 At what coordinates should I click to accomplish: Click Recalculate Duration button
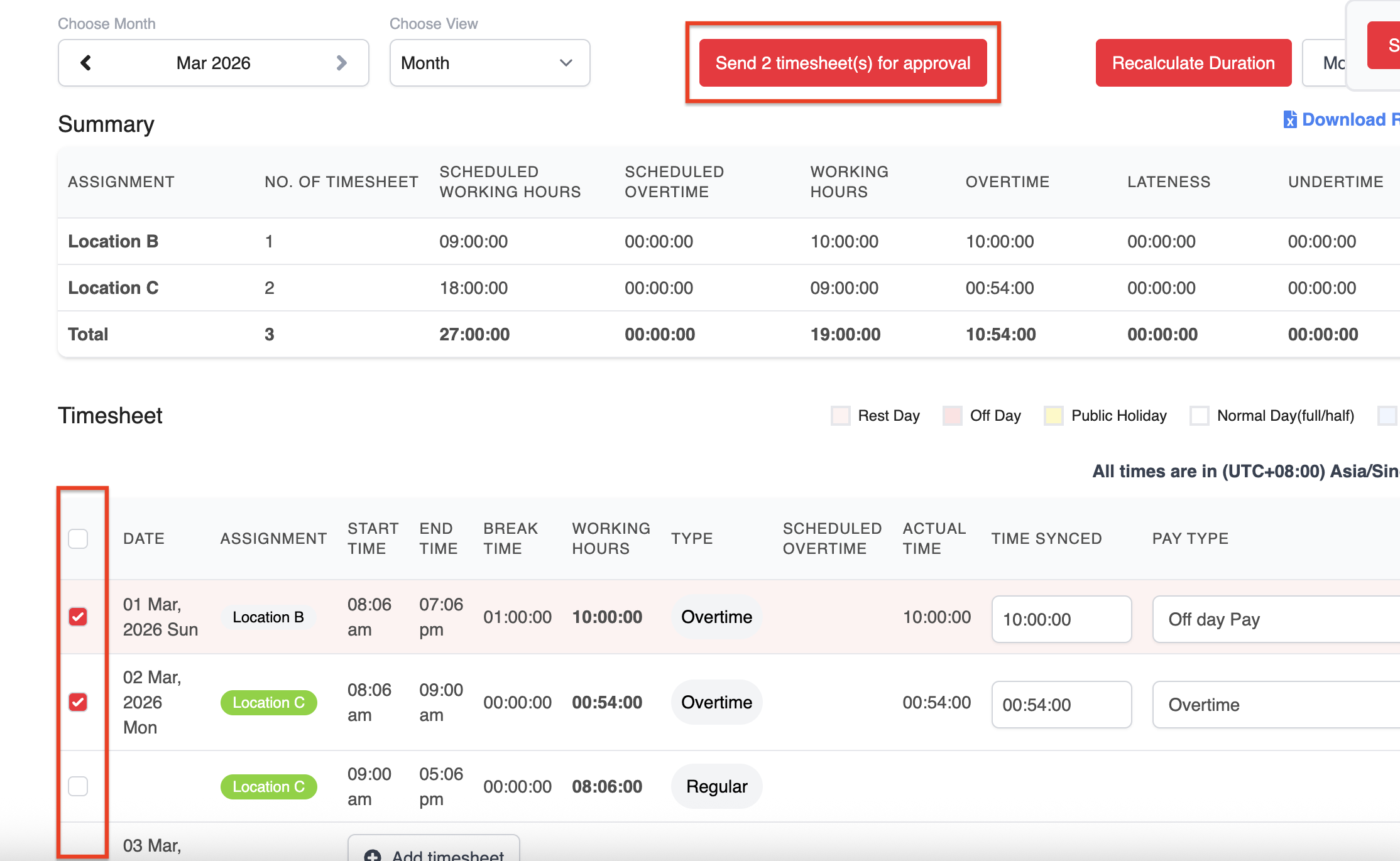pyautogui.click(x=1193, y=63)
